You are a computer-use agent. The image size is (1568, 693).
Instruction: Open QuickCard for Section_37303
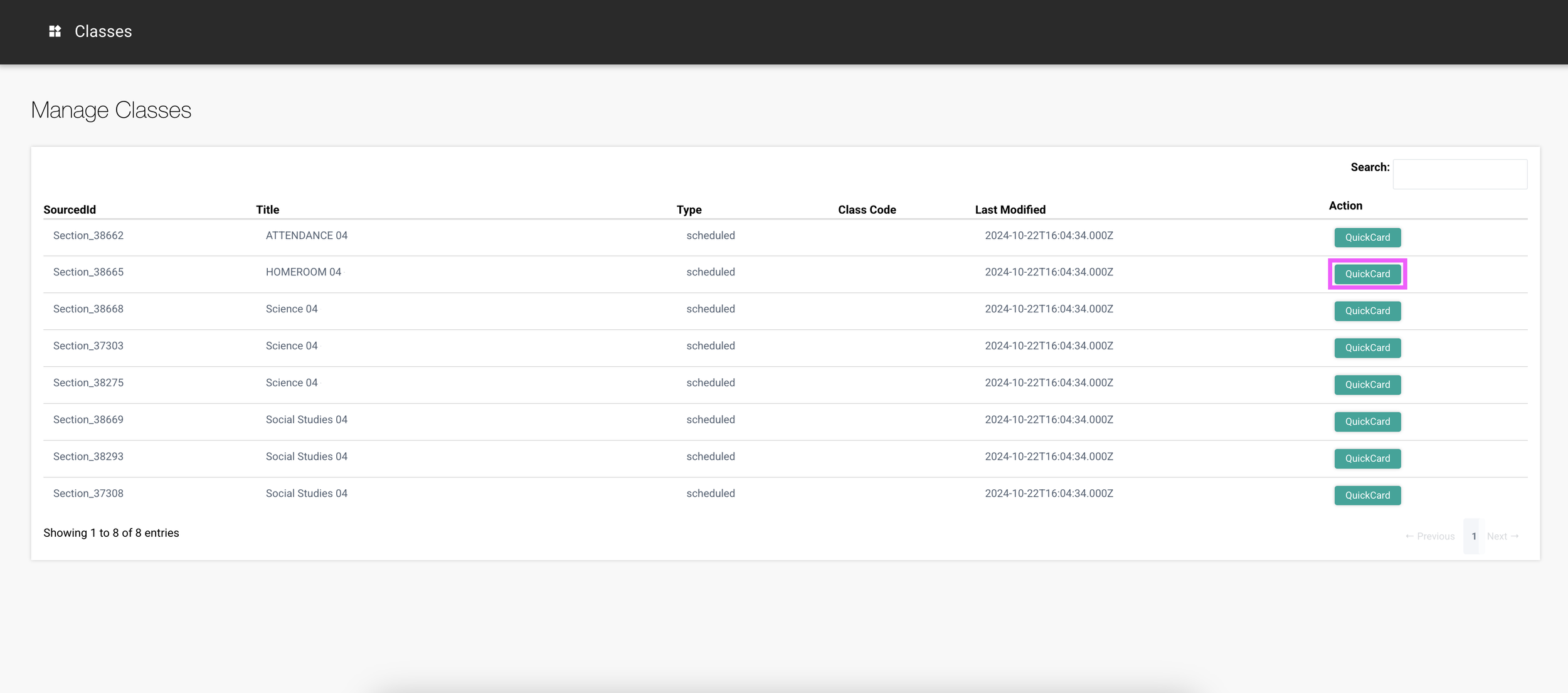[x=1367, y=348]
